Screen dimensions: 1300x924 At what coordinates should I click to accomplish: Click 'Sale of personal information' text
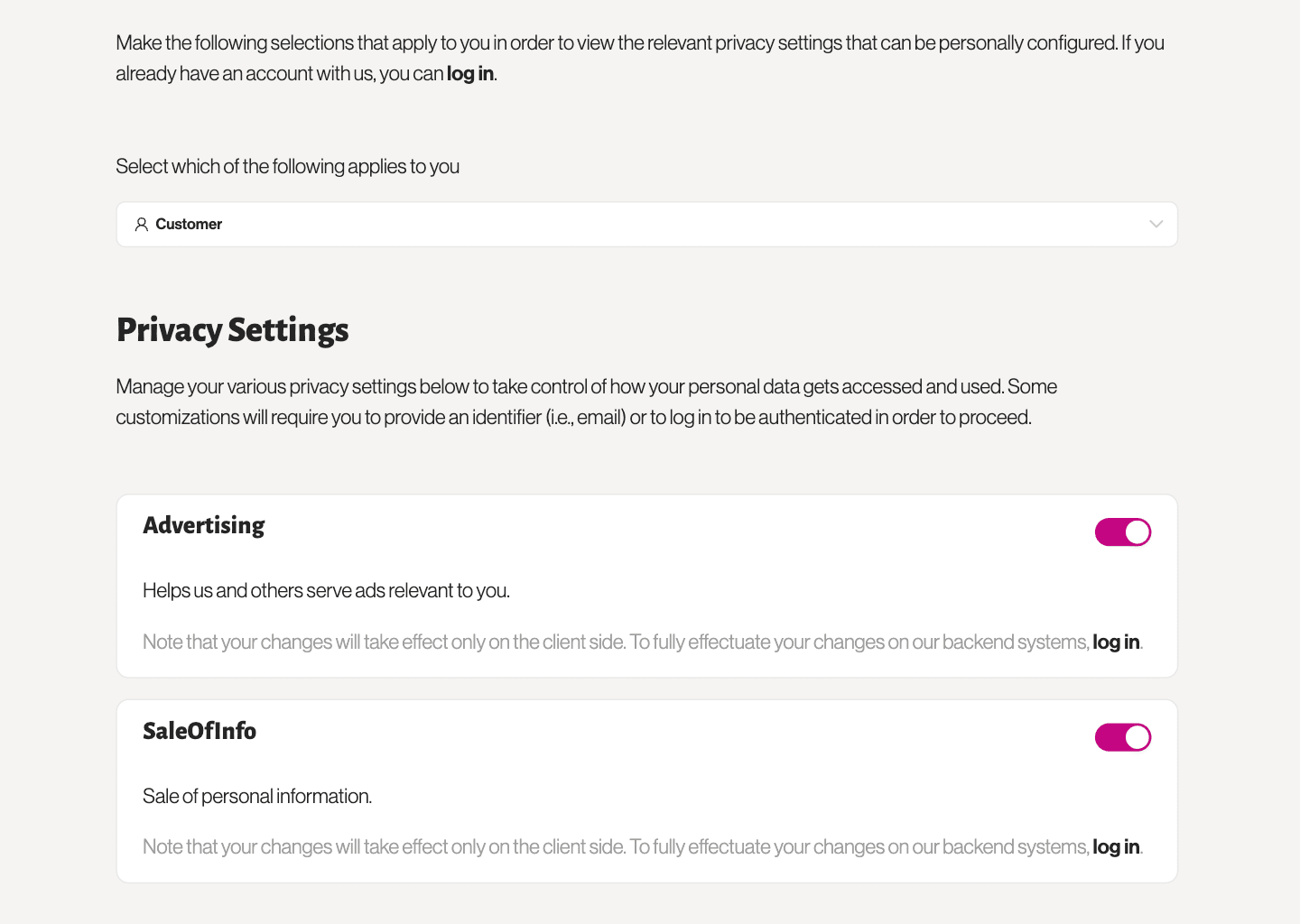[x=256, y=796]
